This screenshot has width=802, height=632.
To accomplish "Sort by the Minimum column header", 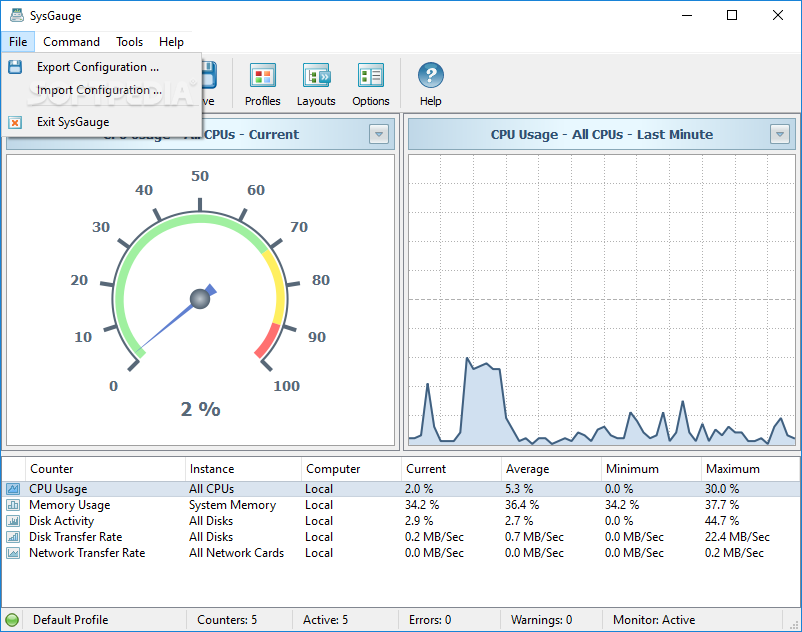I will pos(651,469).
